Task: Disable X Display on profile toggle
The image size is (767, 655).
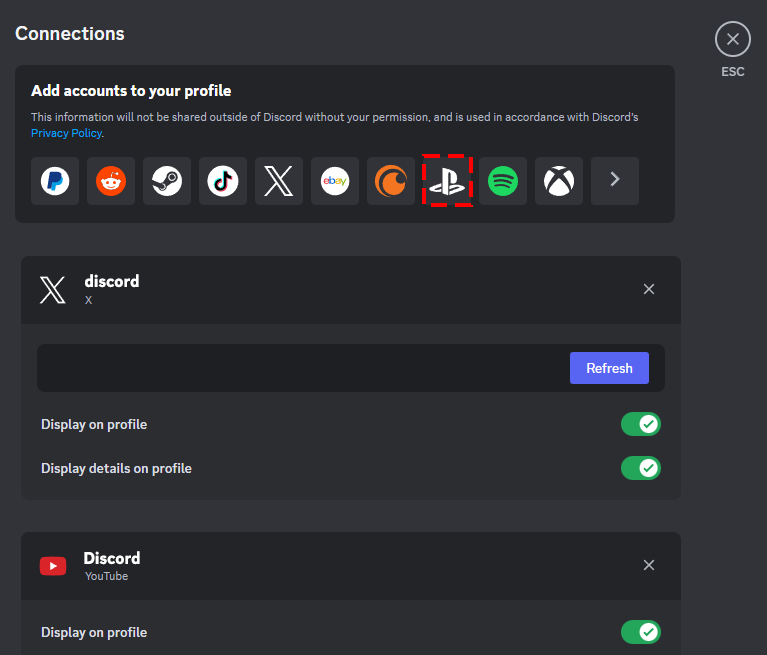Action: coord(640,424)
